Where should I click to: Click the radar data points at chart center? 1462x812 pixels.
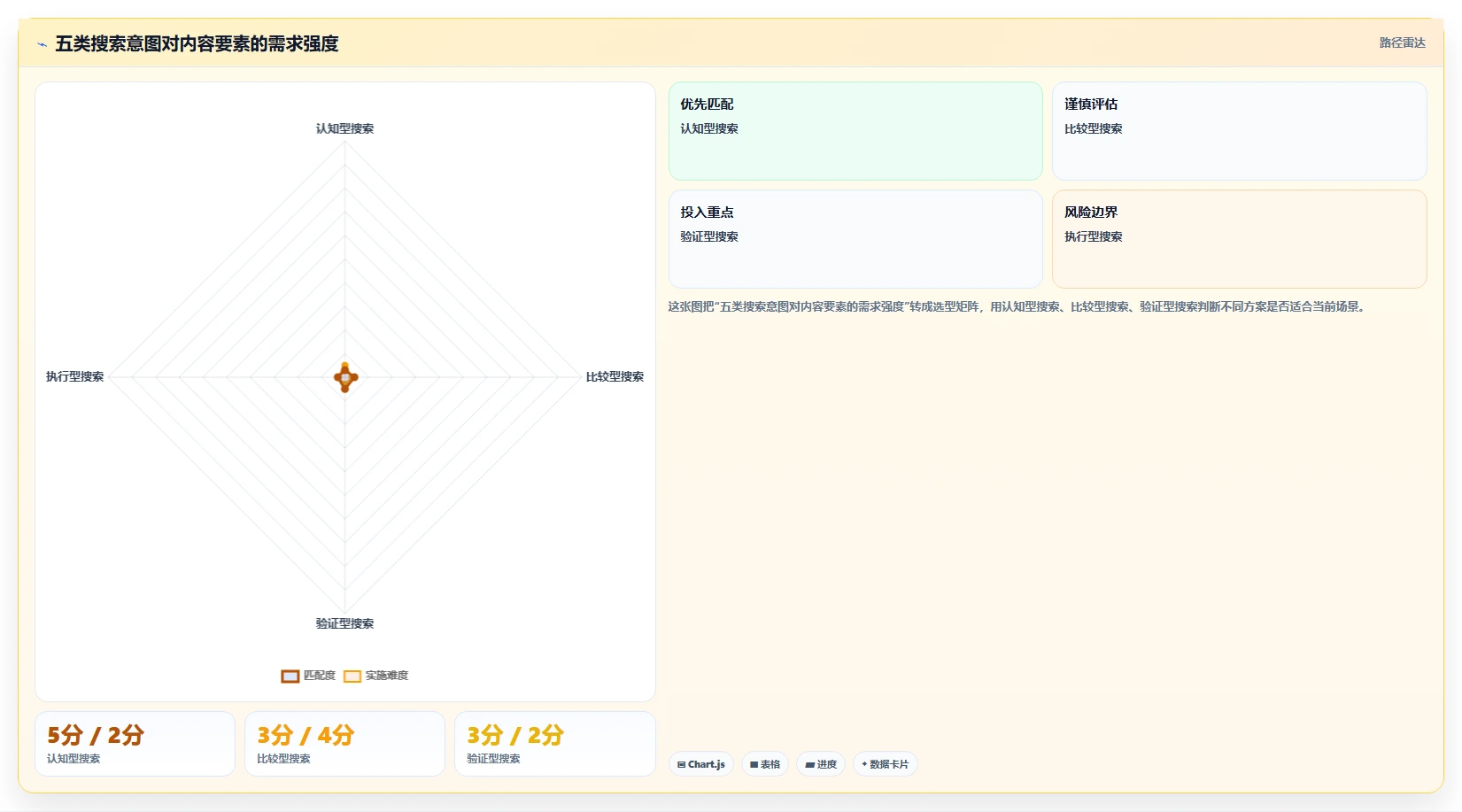tap(345, 377)
